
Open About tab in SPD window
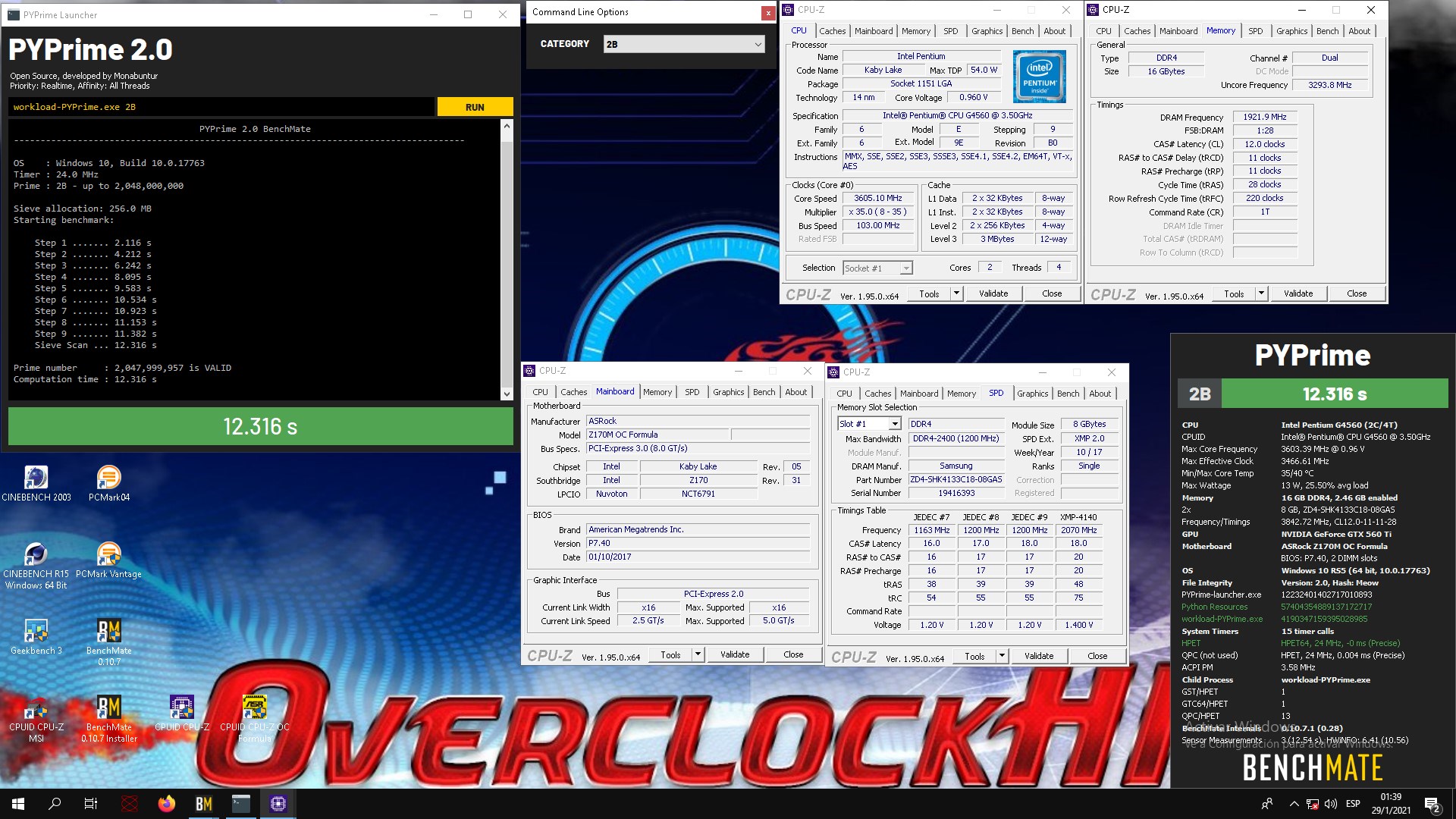tap(1100, 394)
